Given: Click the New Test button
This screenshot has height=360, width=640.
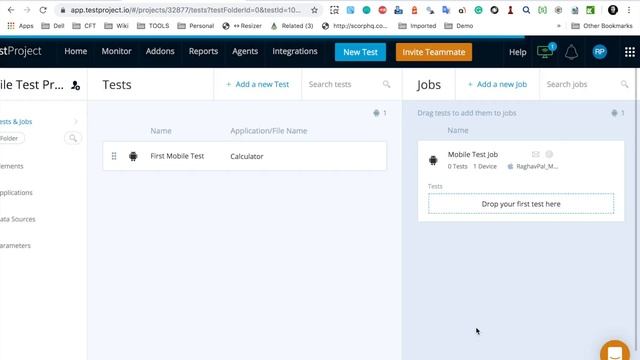Looking at the screenshot, I should (x=360, y=52).
